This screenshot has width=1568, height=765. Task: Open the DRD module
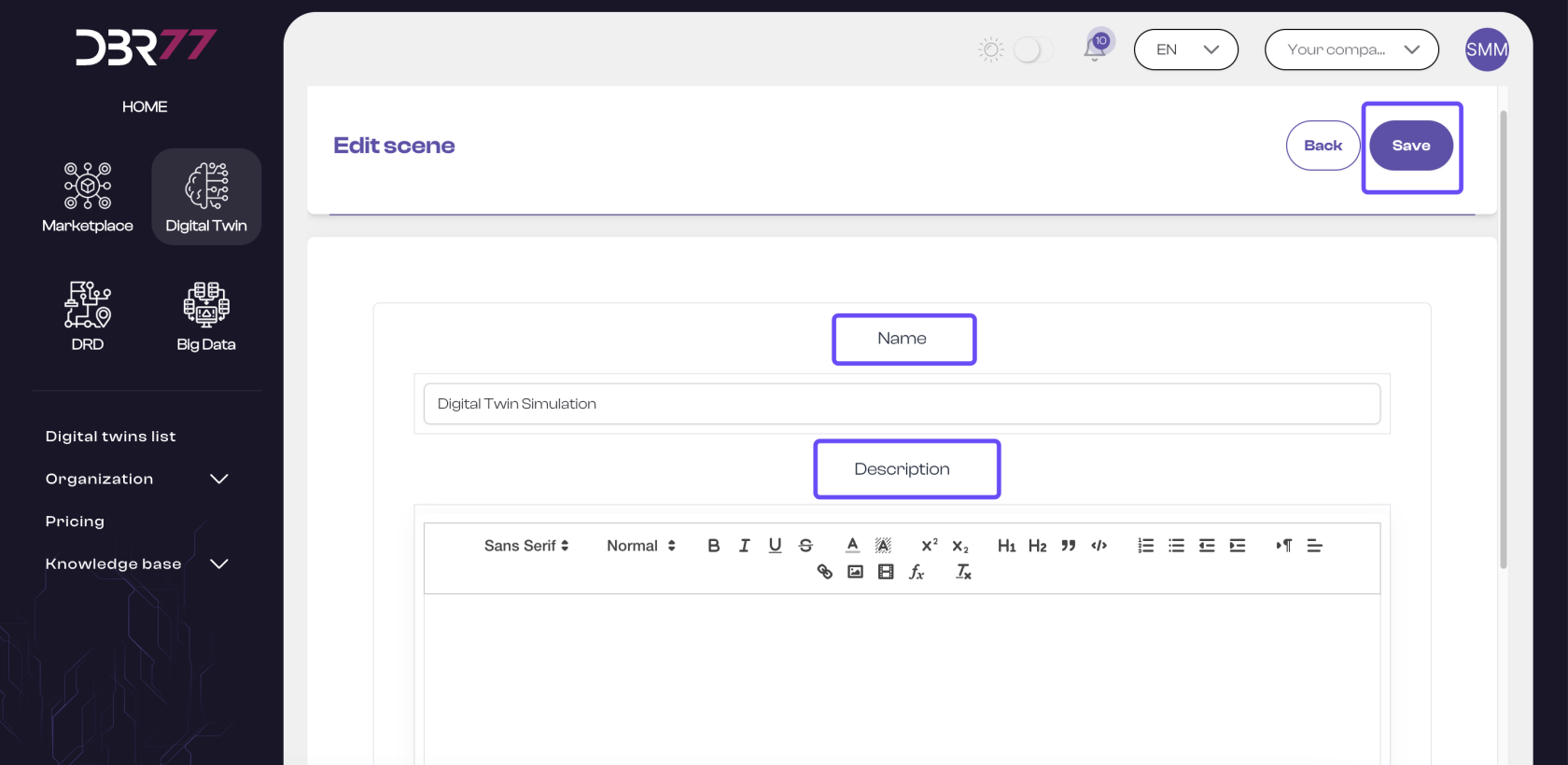click(88, 315)
